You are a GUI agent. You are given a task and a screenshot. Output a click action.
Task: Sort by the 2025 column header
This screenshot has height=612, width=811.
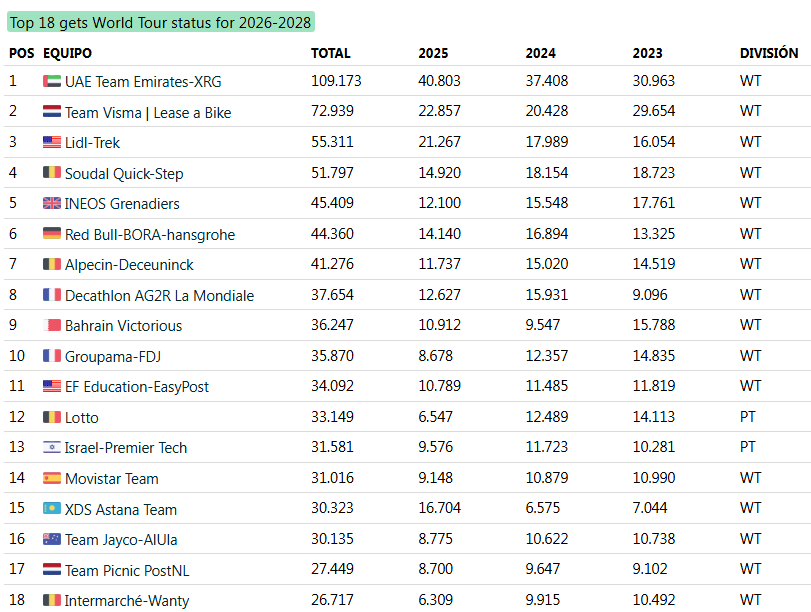433,53
